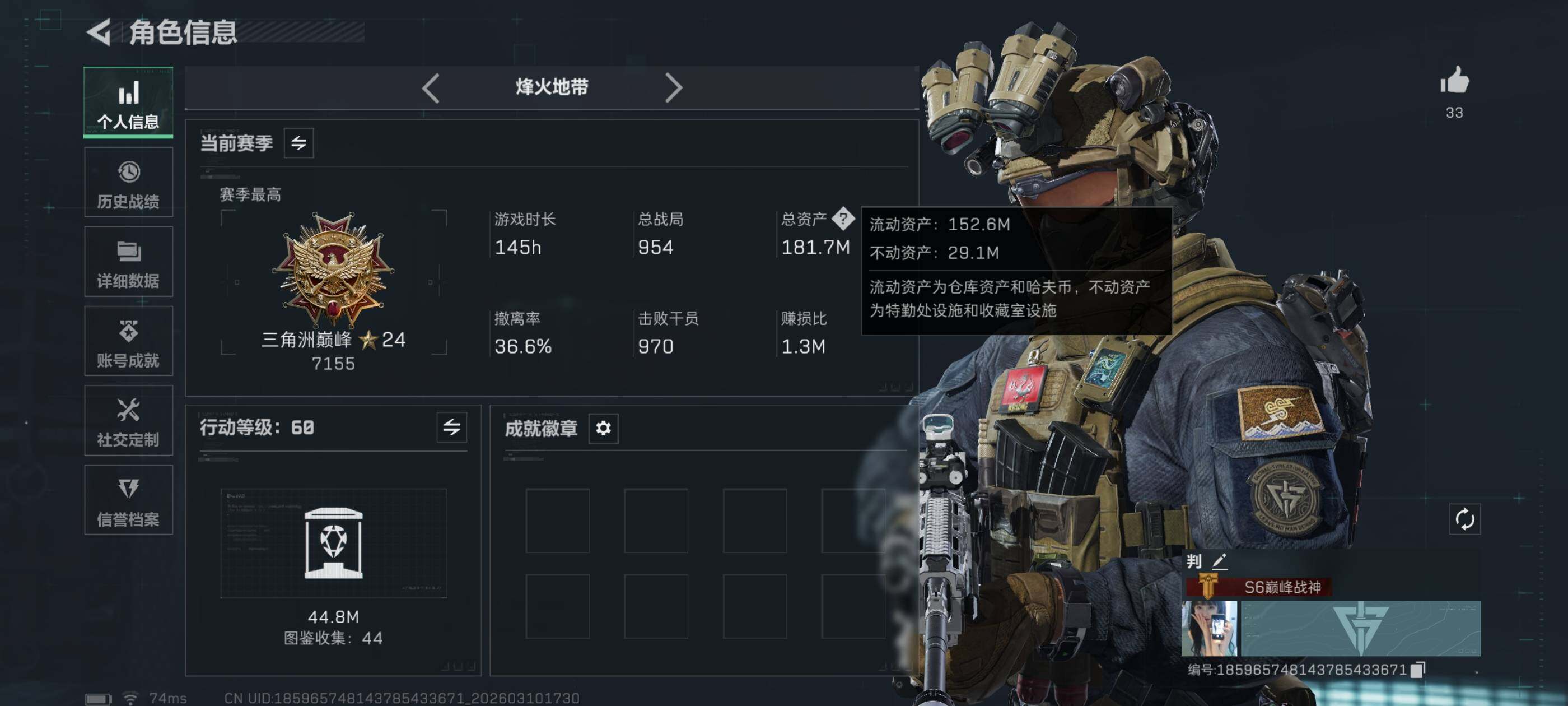Image resolution: width=1568 pixels, height=706 pixels.
Task: Click the player avatar photo
Action: [1209, 628]
